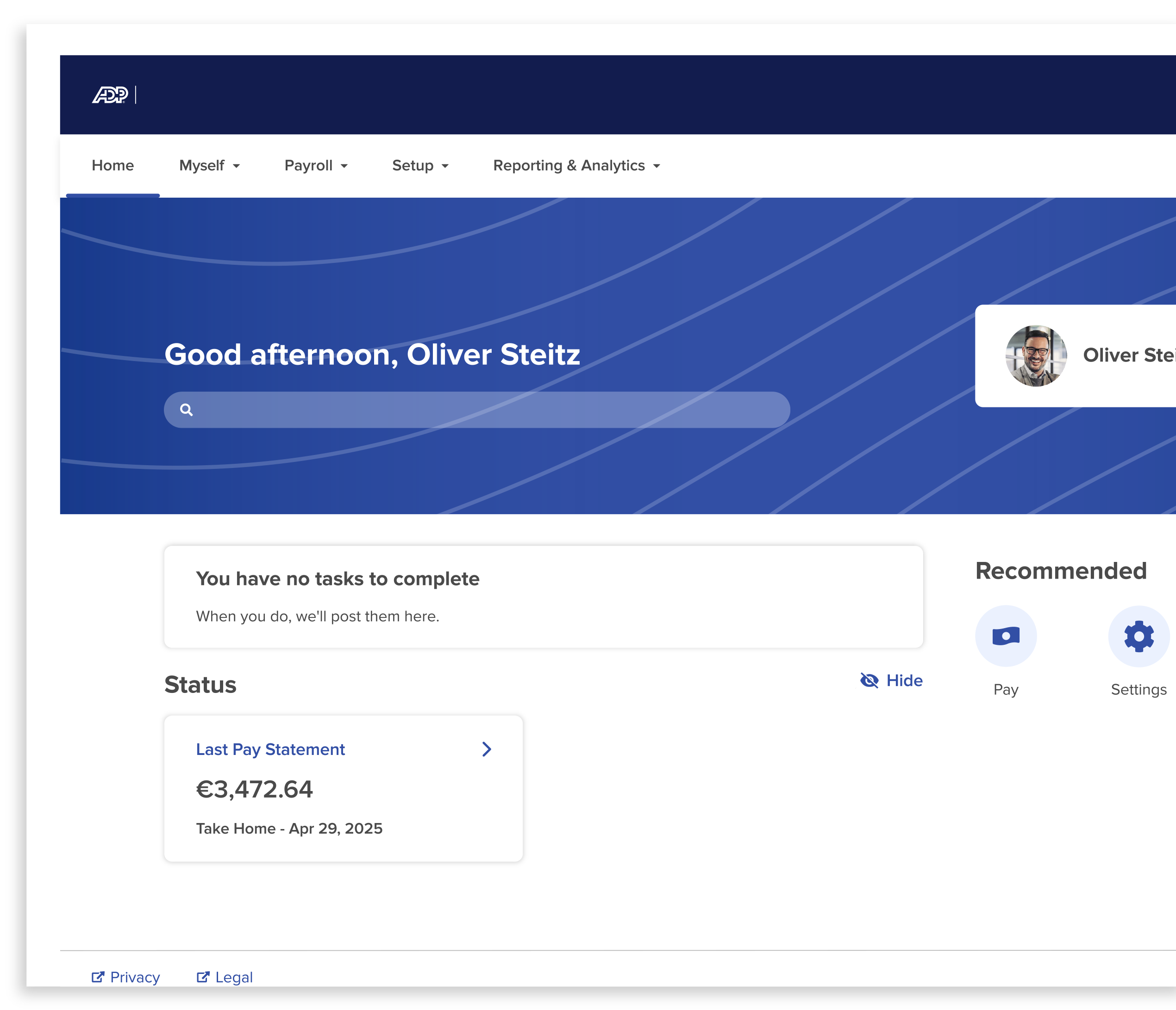Click the crossed-eye icon beside Hide
Viewport: 1176px width, 1010px height.
point(869,680)
